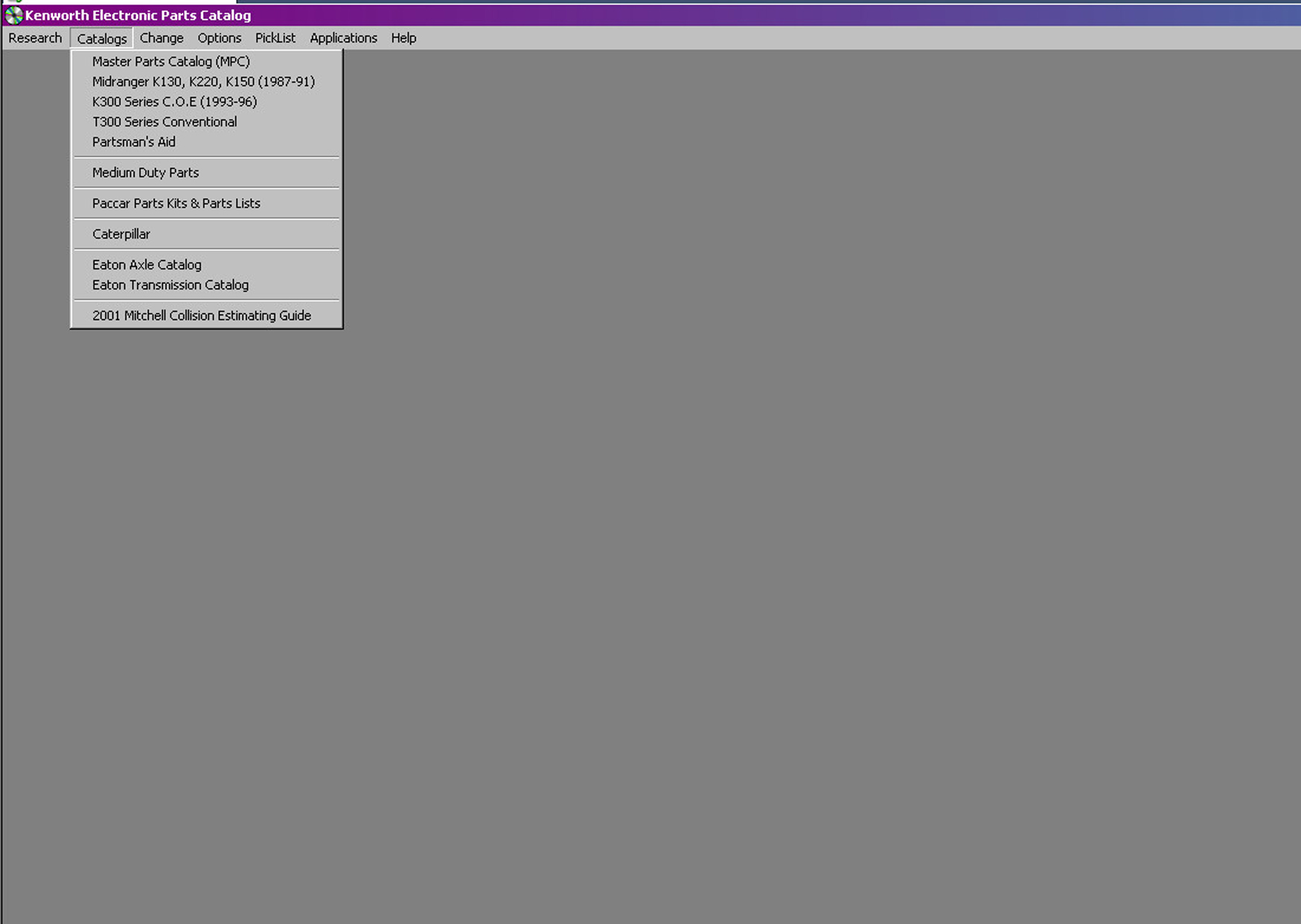
Task: Open the Change menu
Action: click(x=162, y=38)
